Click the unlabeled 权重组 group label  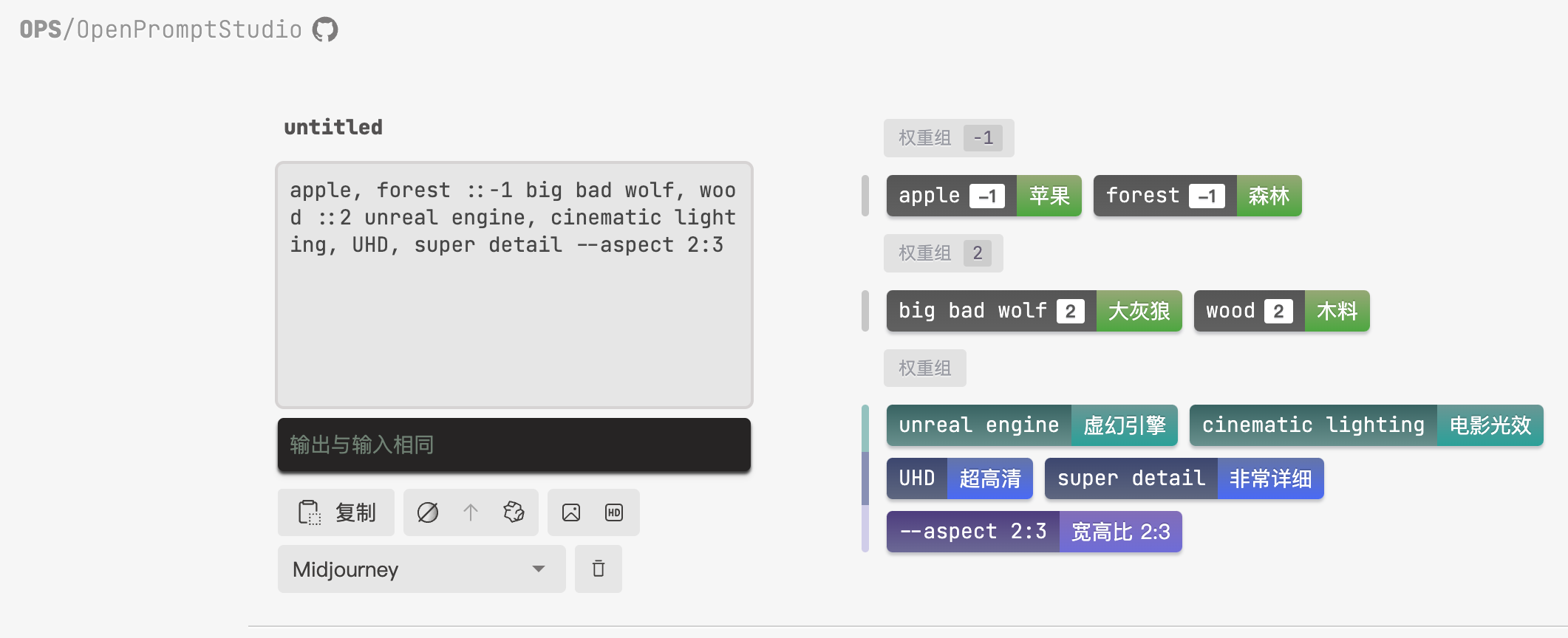click(x=924, y=368)
